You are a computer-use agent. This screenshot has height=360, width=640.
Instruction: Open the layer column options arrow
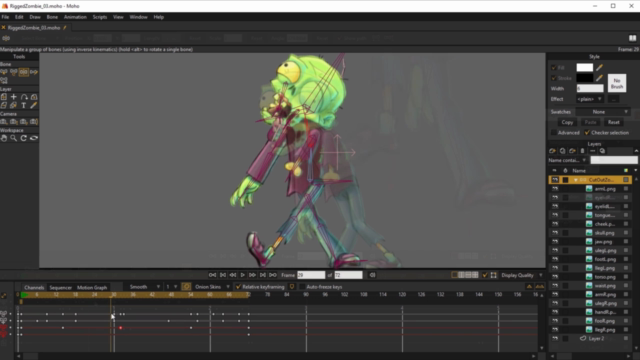pos(635,171)
